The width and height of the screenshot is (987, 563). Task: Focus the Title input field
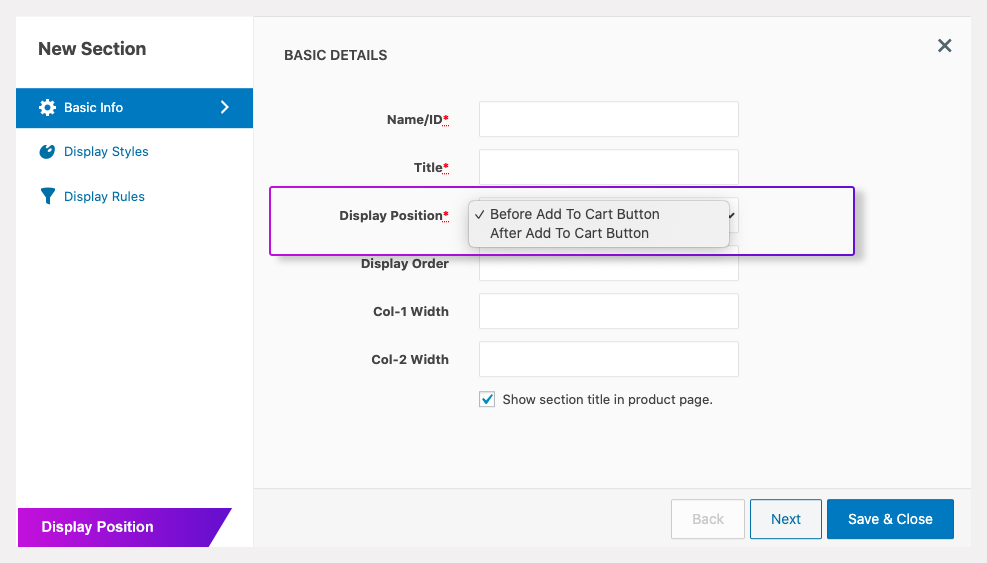pyautogui.click(x=608, y=167)
